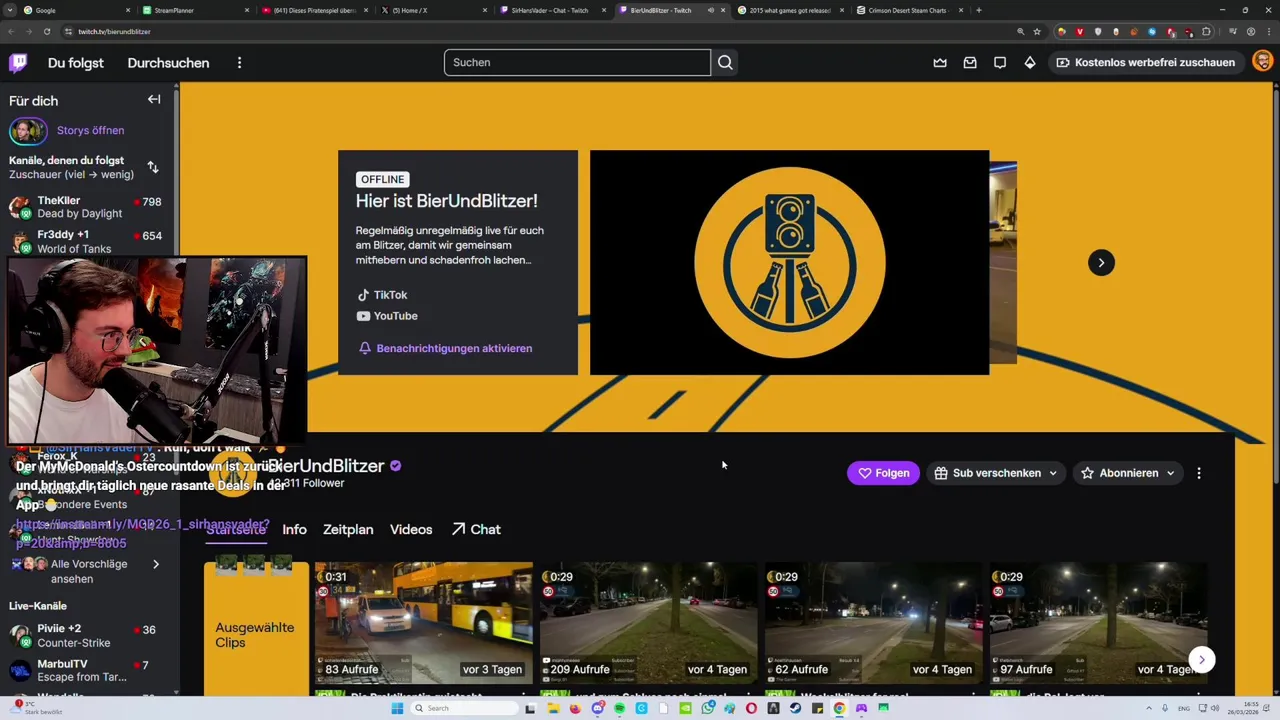Click the Suchen search field
Viewport: 1280px width, 720px height.
577,62
